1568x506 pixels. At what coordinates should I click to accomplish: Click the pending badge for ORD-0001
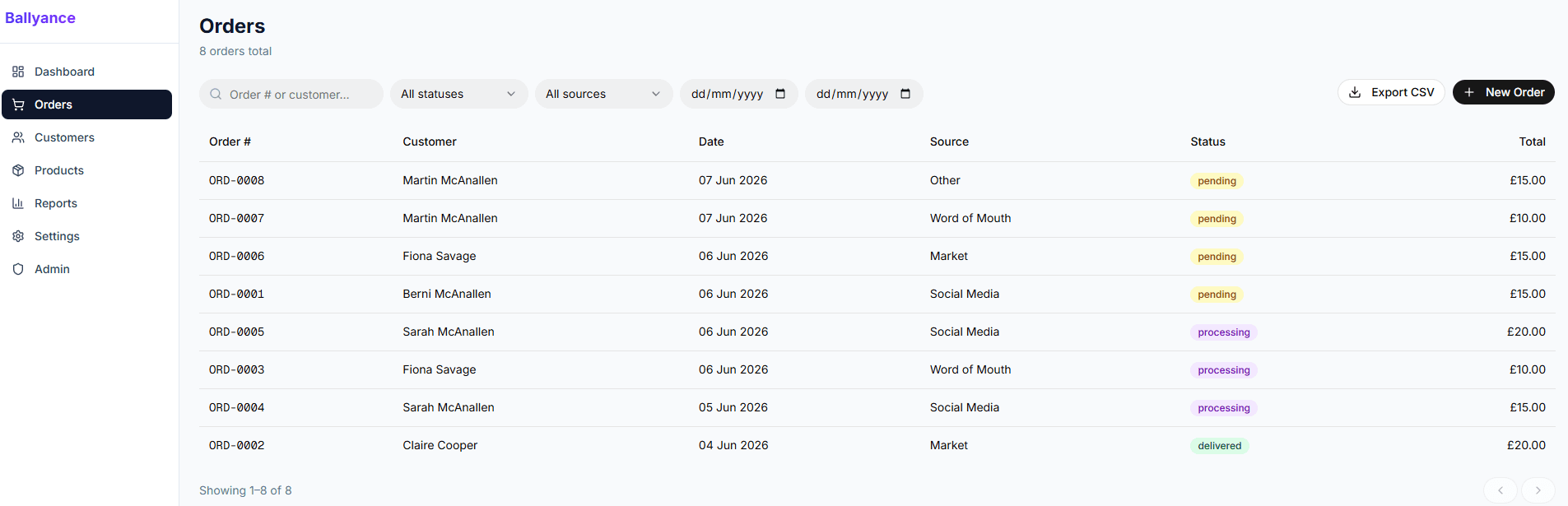click(x=1217, y=295)
